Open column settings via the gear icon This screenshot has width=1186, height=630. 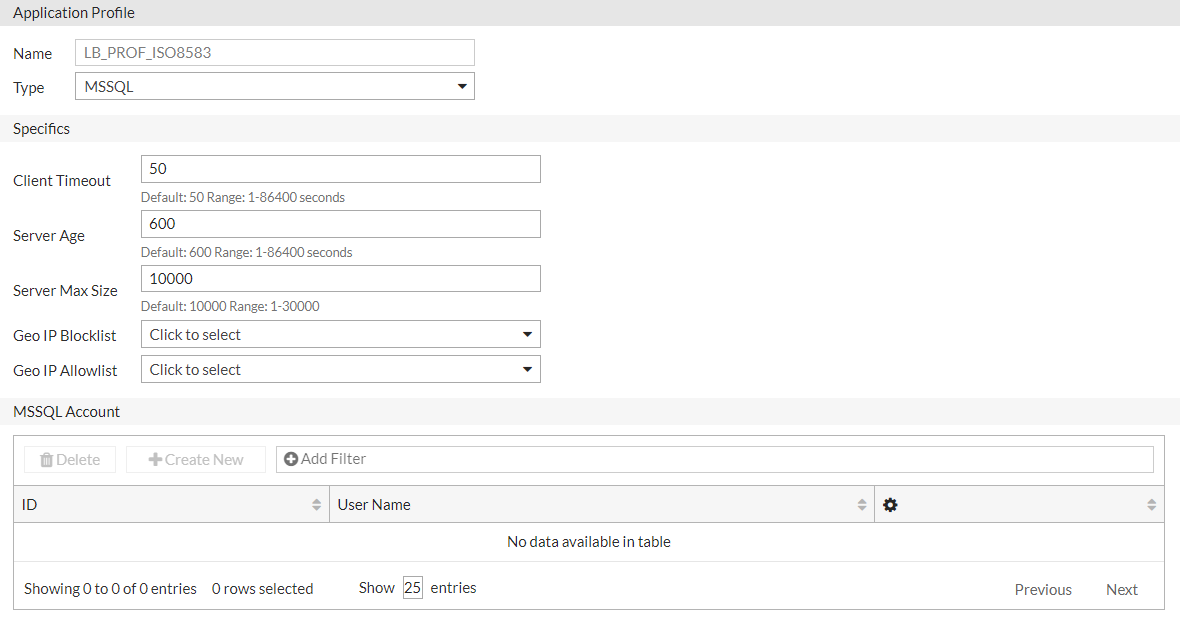coord(890,504)
